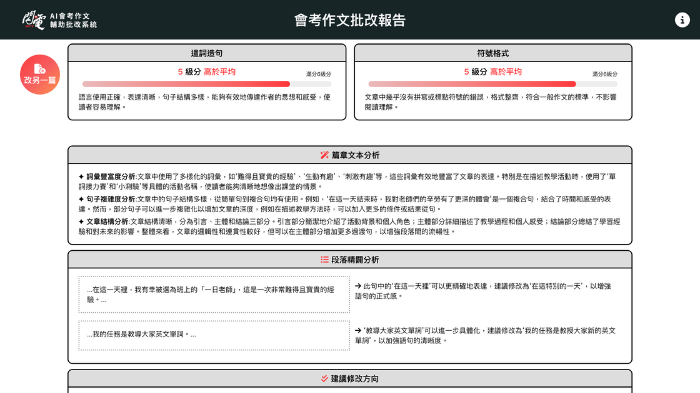Click the arrow before the 在這一天裡 suggestion
Image resolution: width=700 pixels, height=393 pixels.
pyautogui.click(x=358, y=286)
